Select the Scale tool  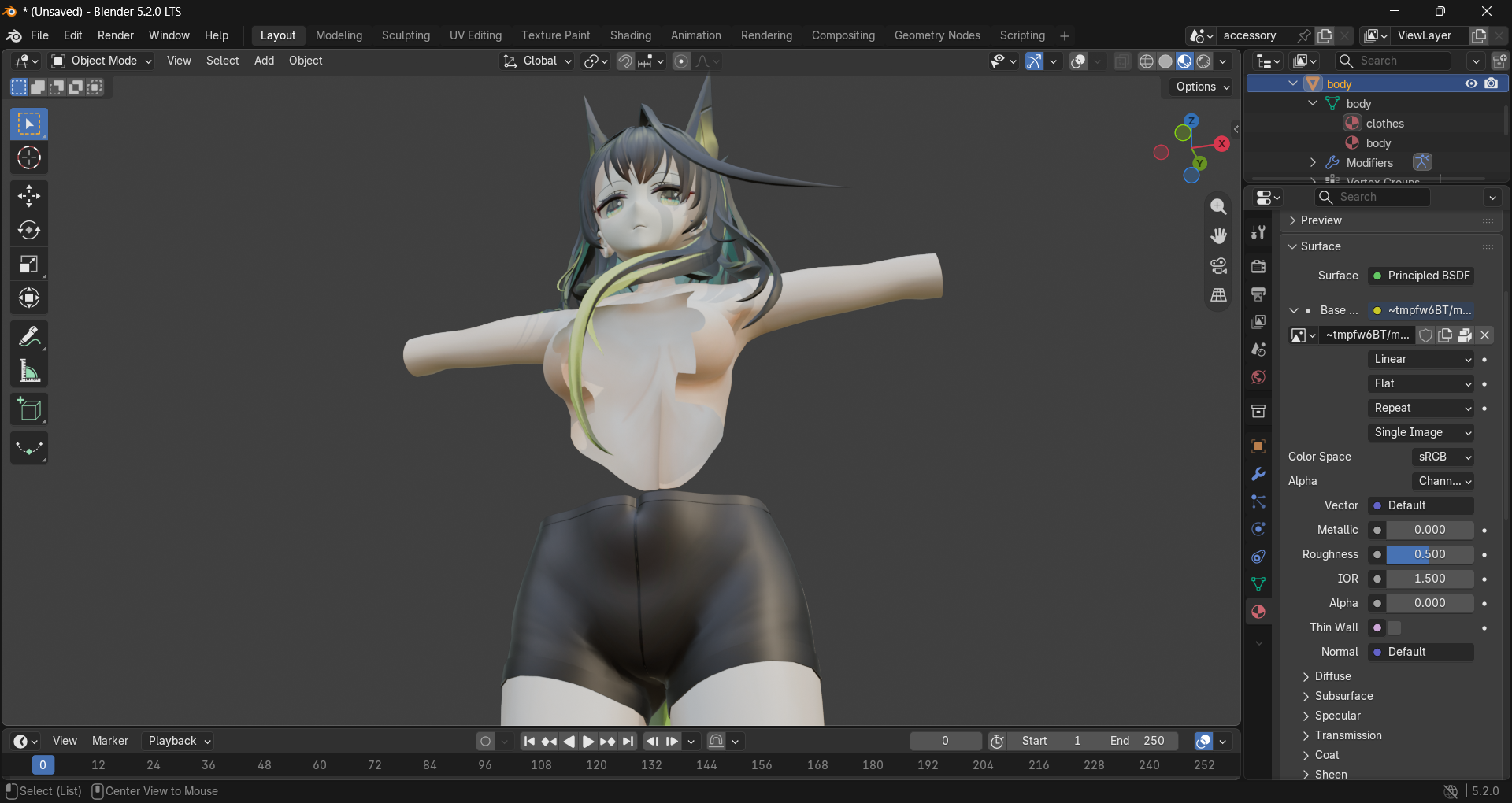(29, 265)
